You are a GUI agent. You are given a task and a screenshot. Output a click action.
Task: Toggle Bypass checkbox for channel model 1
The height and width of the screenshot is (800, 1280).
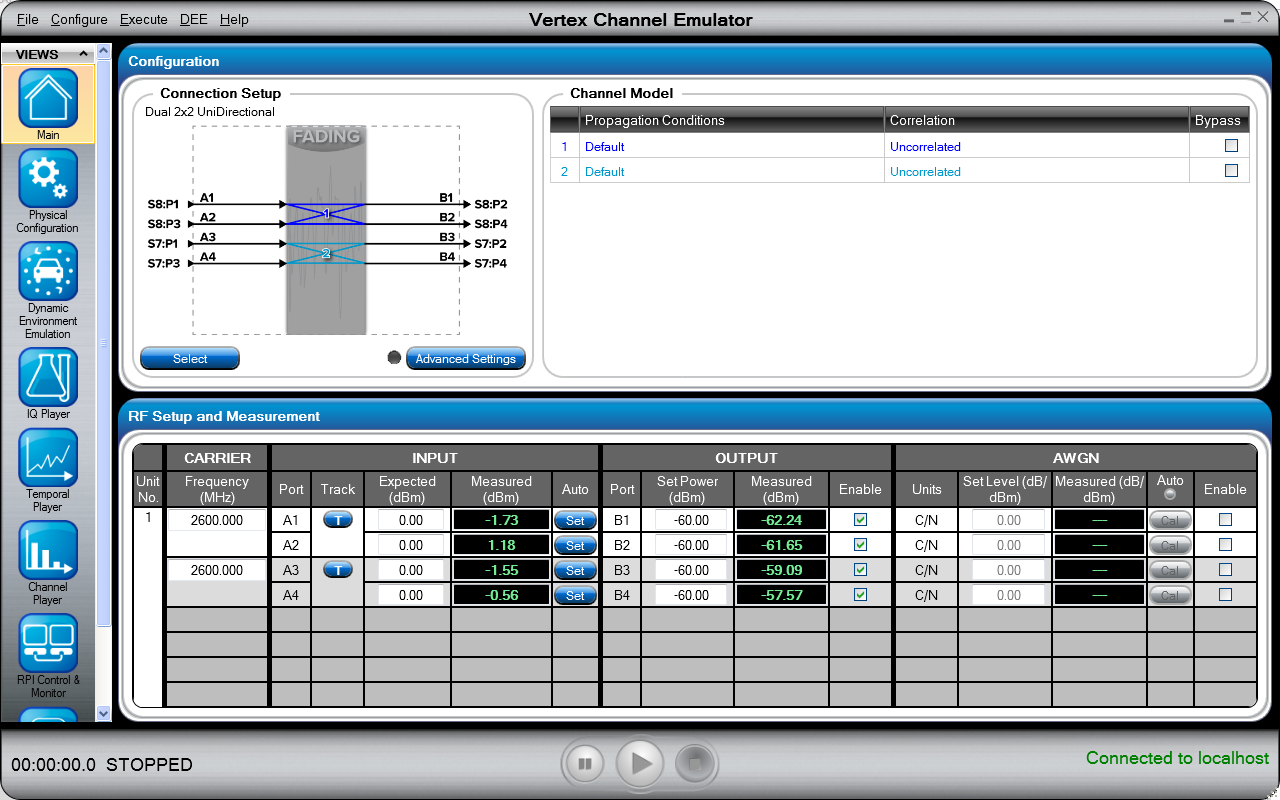click(x=1231, y=146)
